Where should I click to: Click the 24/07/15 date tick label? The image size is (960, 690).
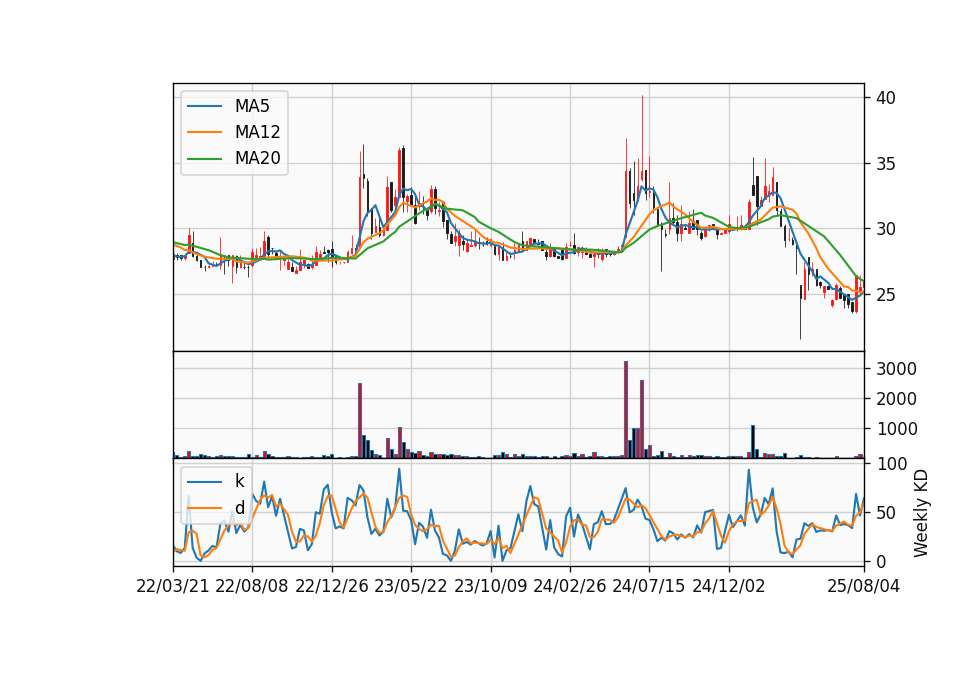pos(649,586)
